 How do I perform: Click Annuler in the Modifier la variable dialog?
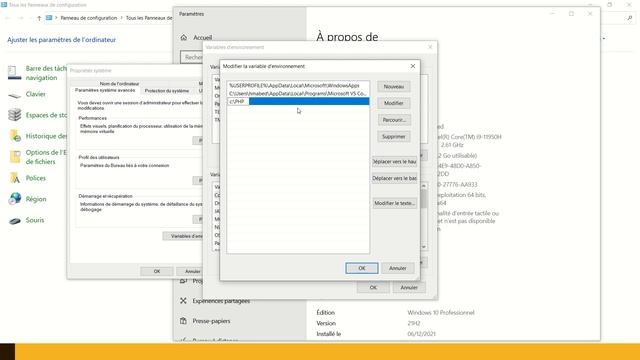click(398, 268)
